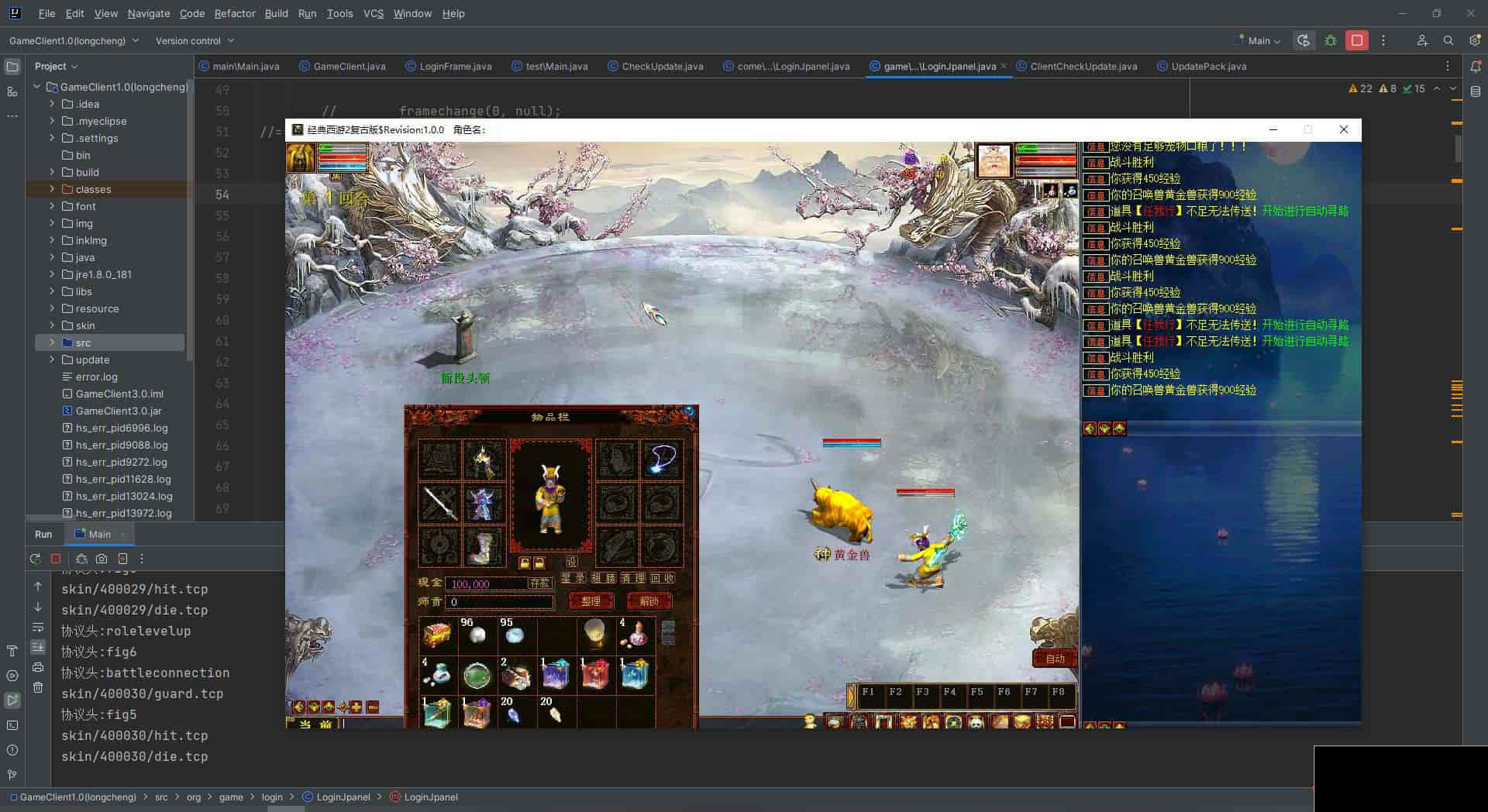The image size is (1488, 812).
Task: Open Search Everywhere magnifier icon
Action: click(x=1448, y=41)
